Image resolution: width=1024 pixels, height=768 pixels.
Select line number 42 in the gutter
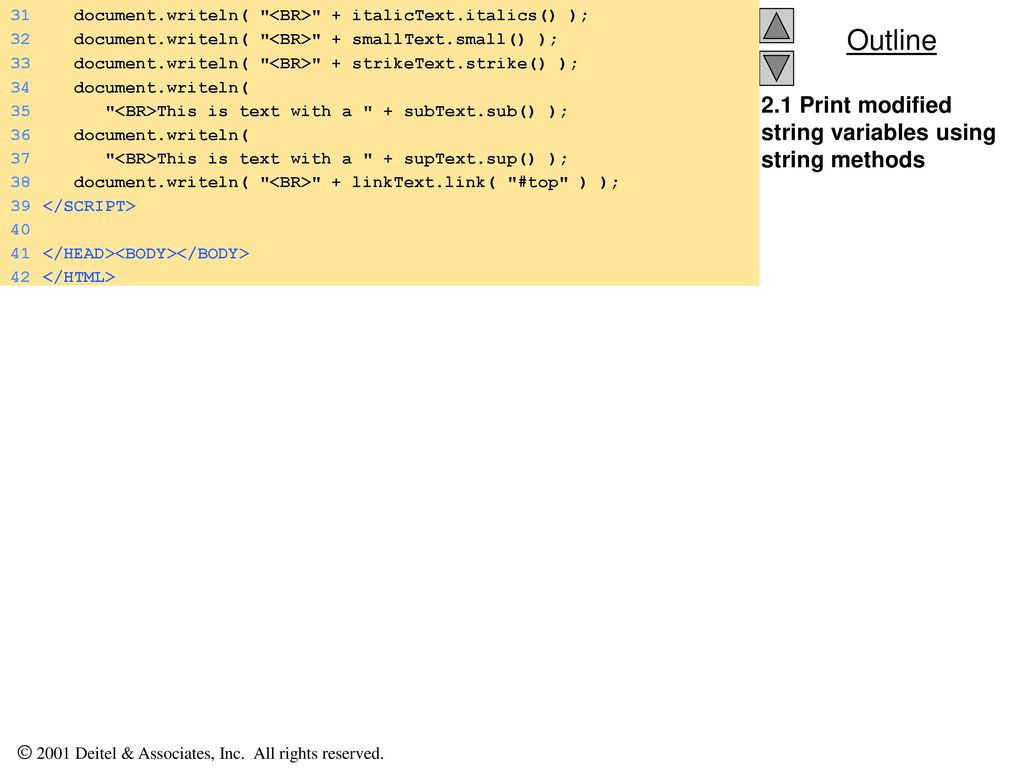[20, 278]
